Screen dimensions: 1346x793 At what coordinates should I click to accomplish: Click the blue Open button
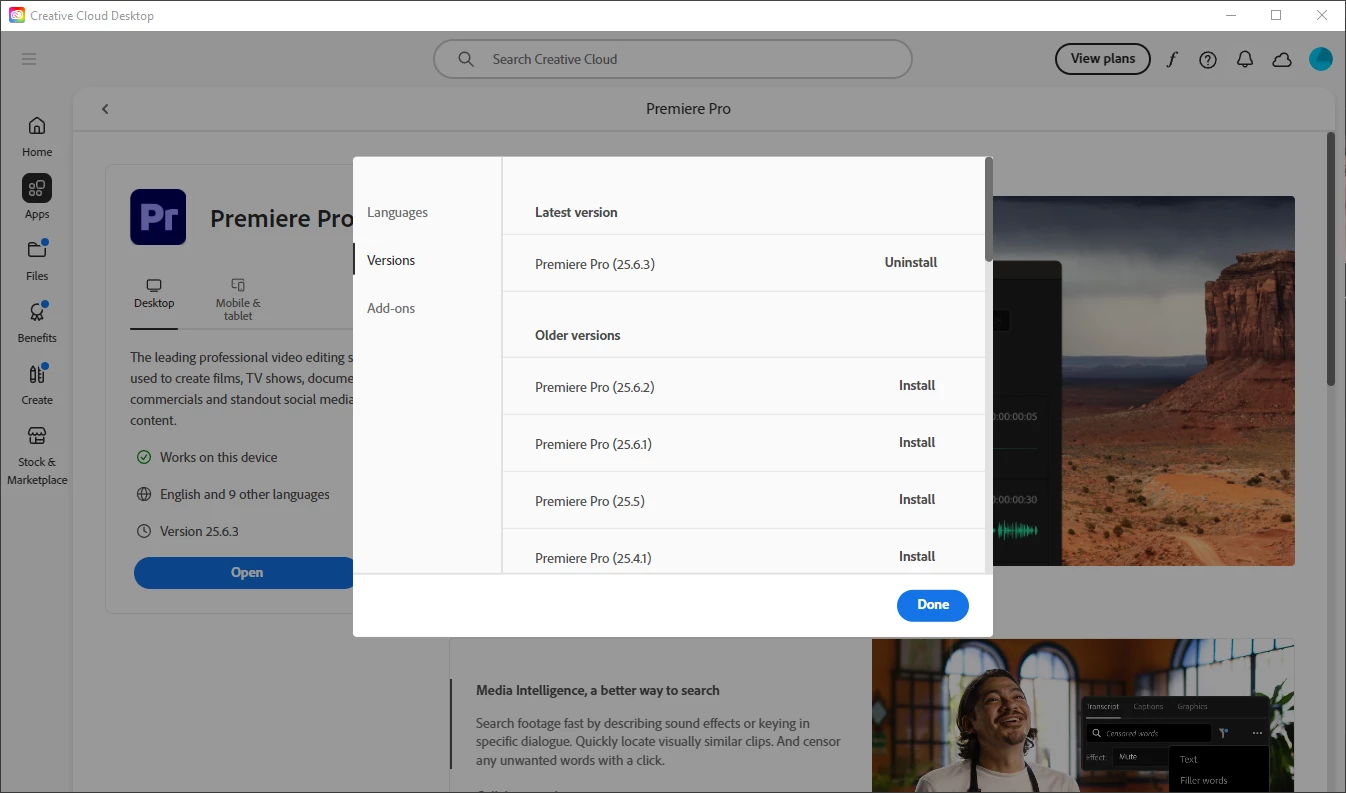click(245, 573)
